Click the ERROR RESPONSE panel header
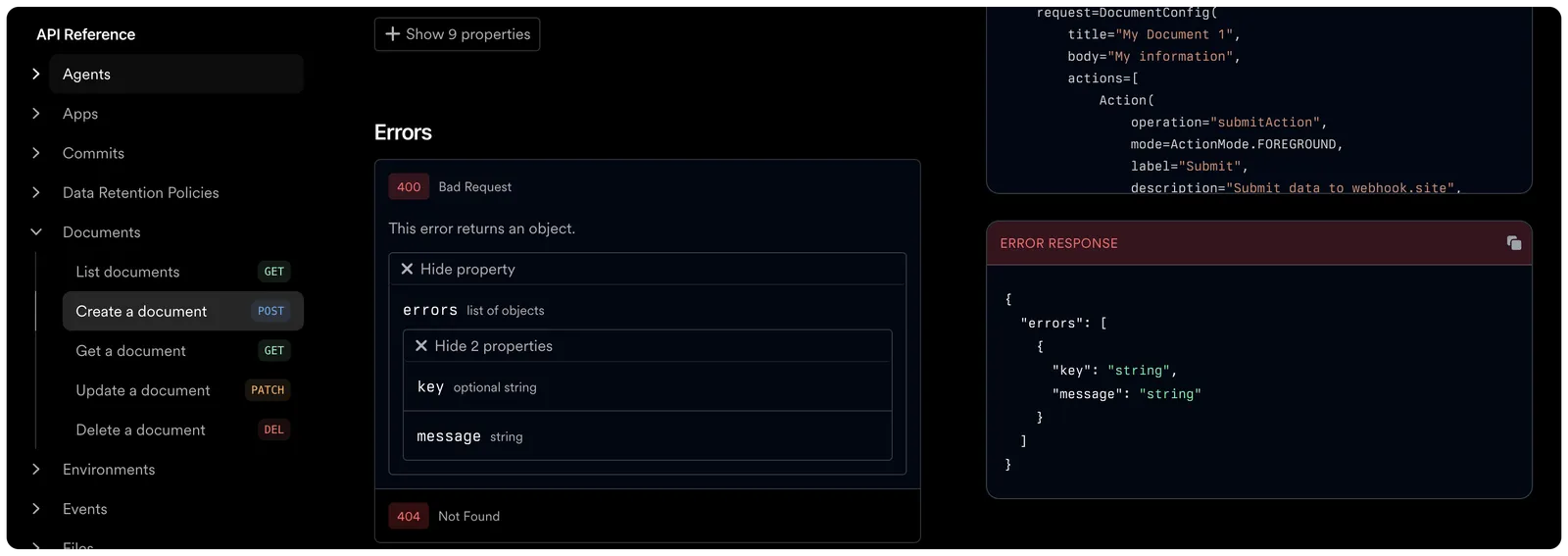Viewport: 1568px width, 556px height. (1258, 243)
